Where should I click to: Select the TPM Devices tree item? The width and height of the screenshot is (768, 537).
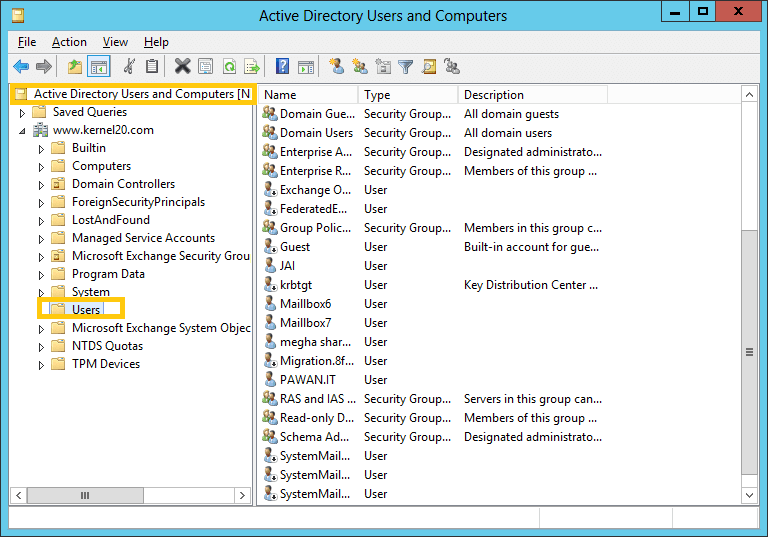(106, 364)
